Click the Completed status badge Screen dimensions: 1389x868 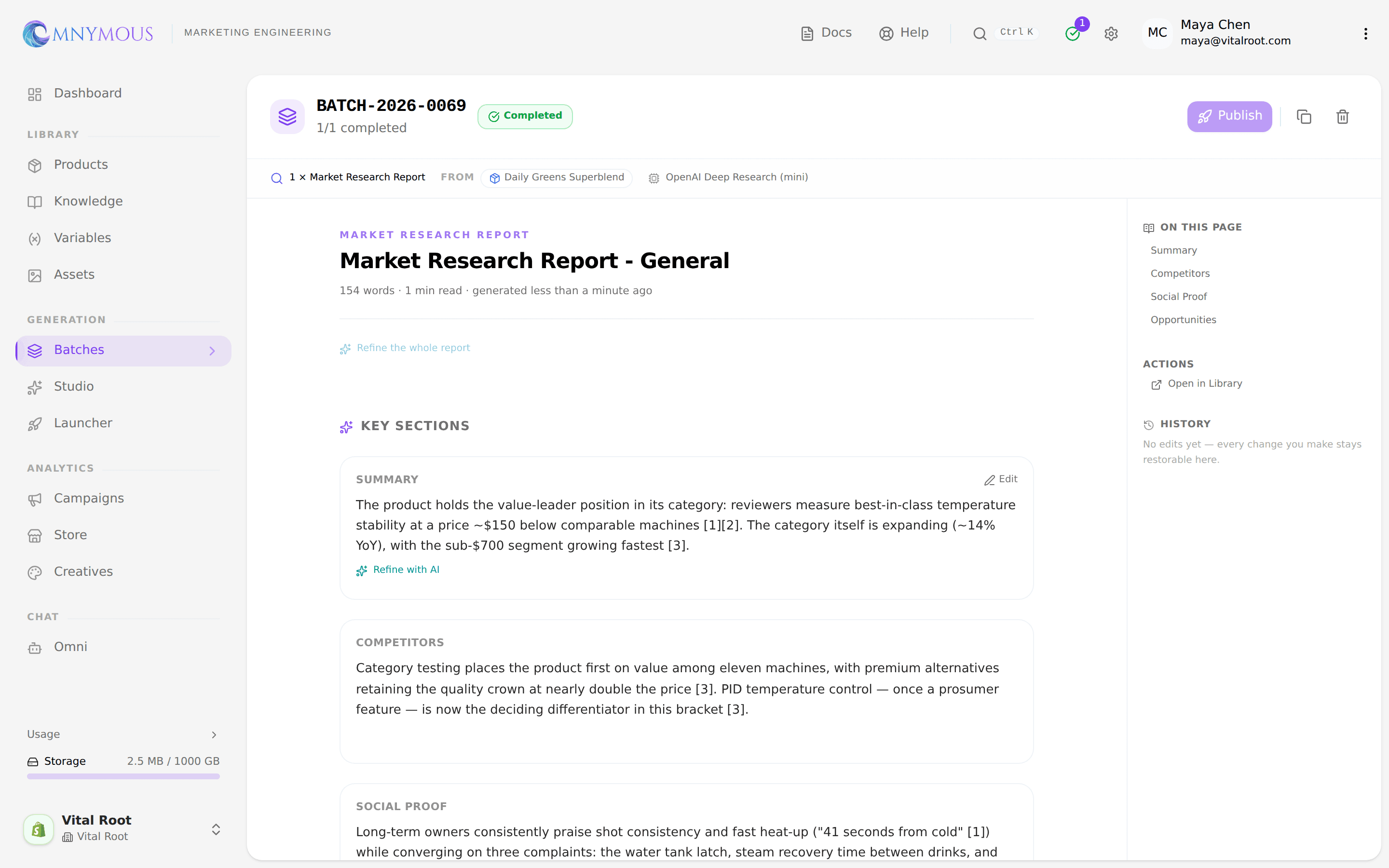pos(525,117)
